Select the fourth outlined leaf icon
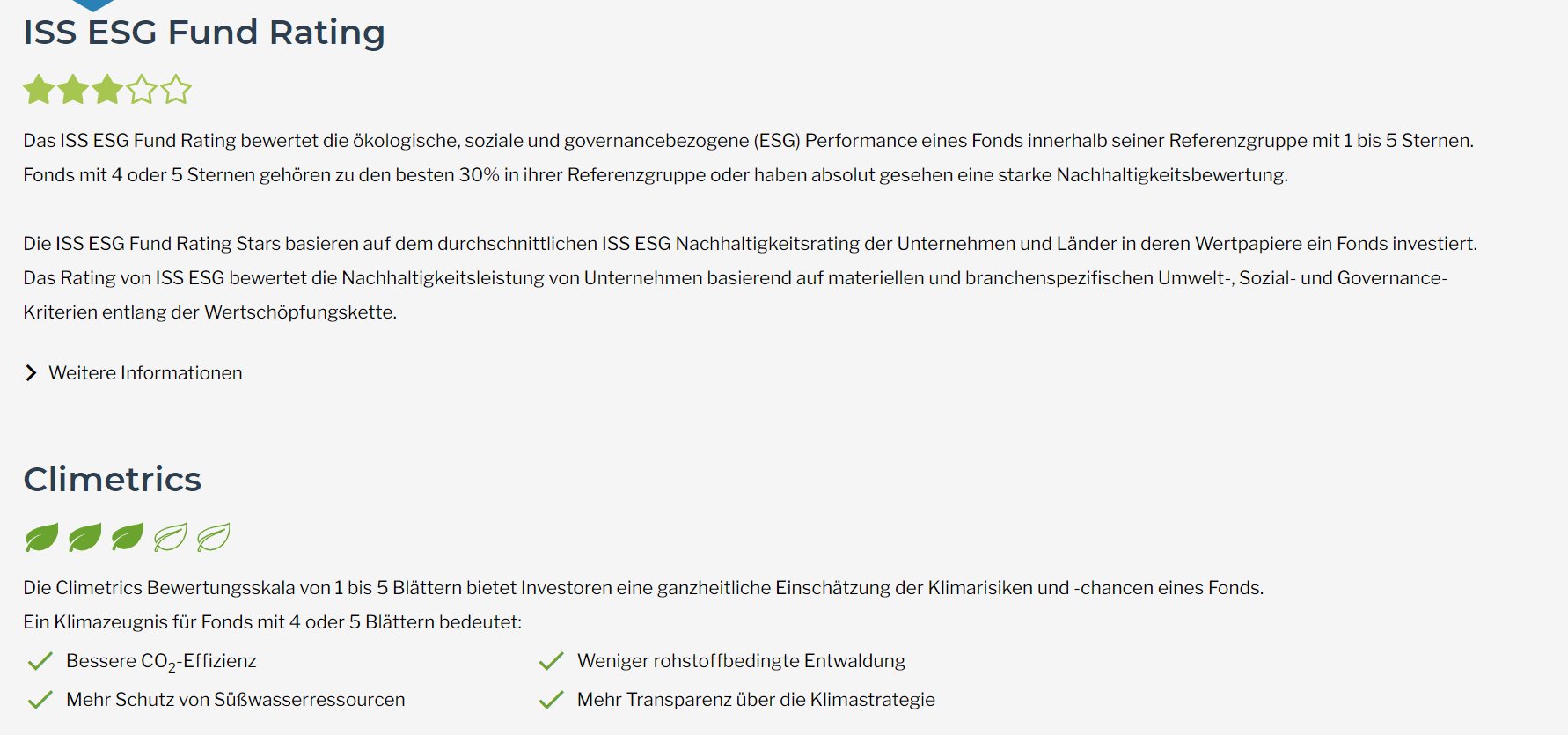Image resolution: width=1568 pixels, height=735 pixels. tap(171, 536)
